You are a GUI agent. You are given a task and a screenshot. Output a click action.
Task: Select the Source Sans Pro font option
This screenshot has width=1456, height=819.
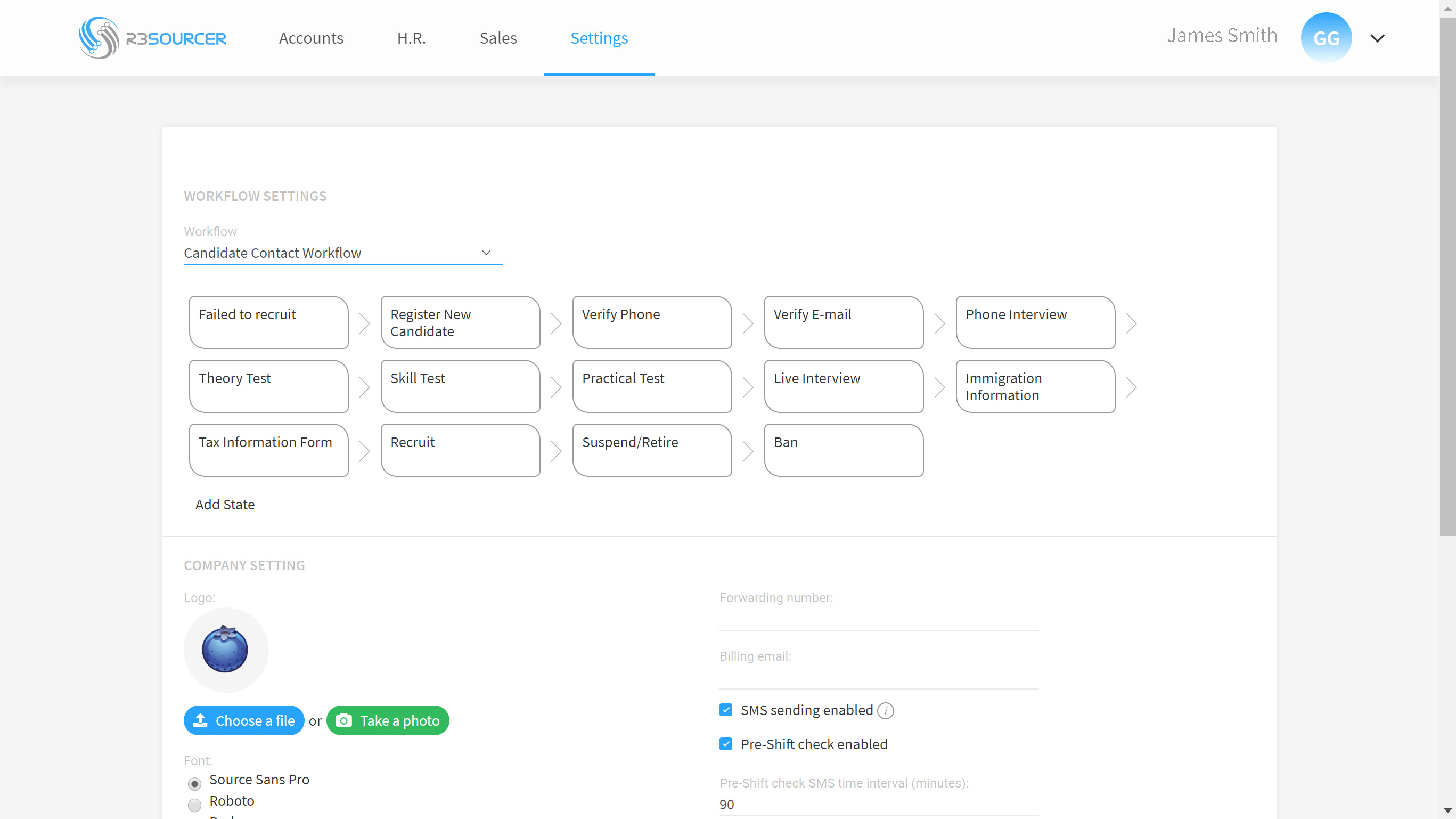pos(194,783)
